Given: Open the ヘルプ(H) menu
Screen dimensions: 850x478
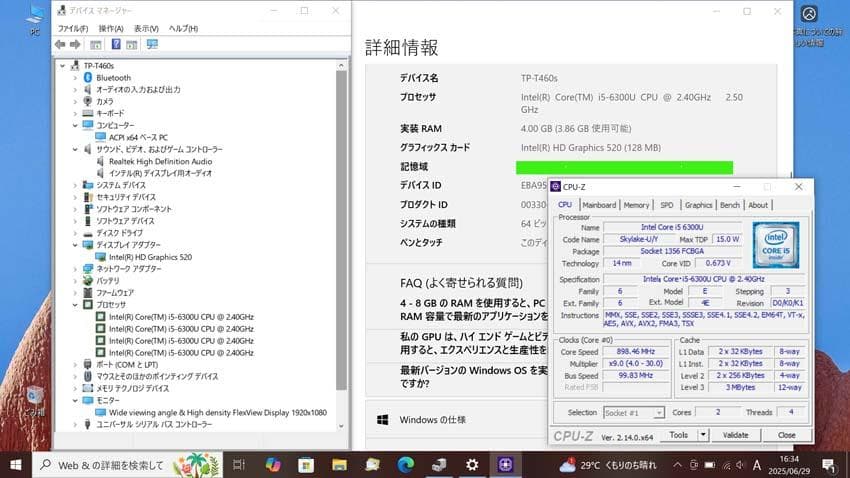Looking at the screenshot, I should (x=183, y=28).
